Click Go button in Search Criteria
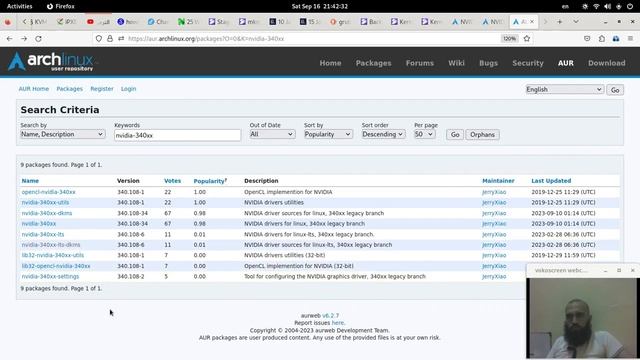 (x=455, y=135)
